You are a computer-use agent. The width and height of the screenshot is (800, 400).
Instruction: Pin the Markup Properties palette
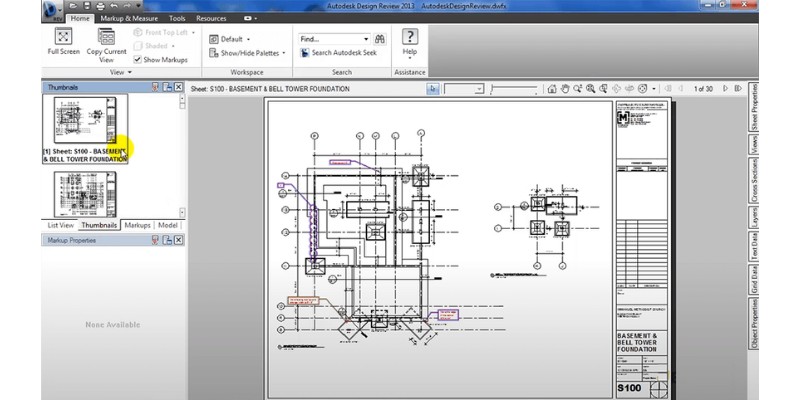click(156, 240)
